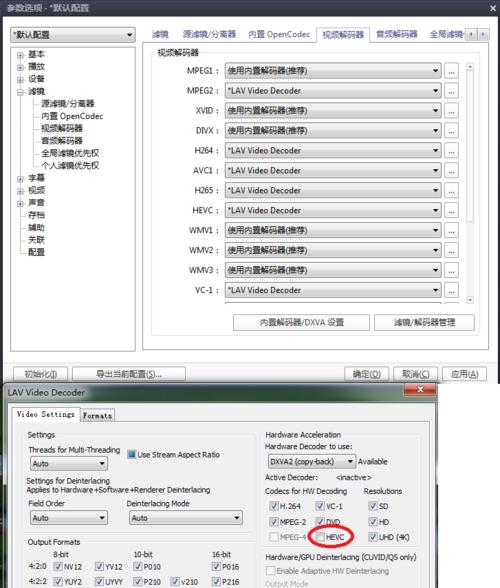Viewport: 500px width, 588px height.
Task: Switch to the 音频解码器 tab
Action: (397, 34)
